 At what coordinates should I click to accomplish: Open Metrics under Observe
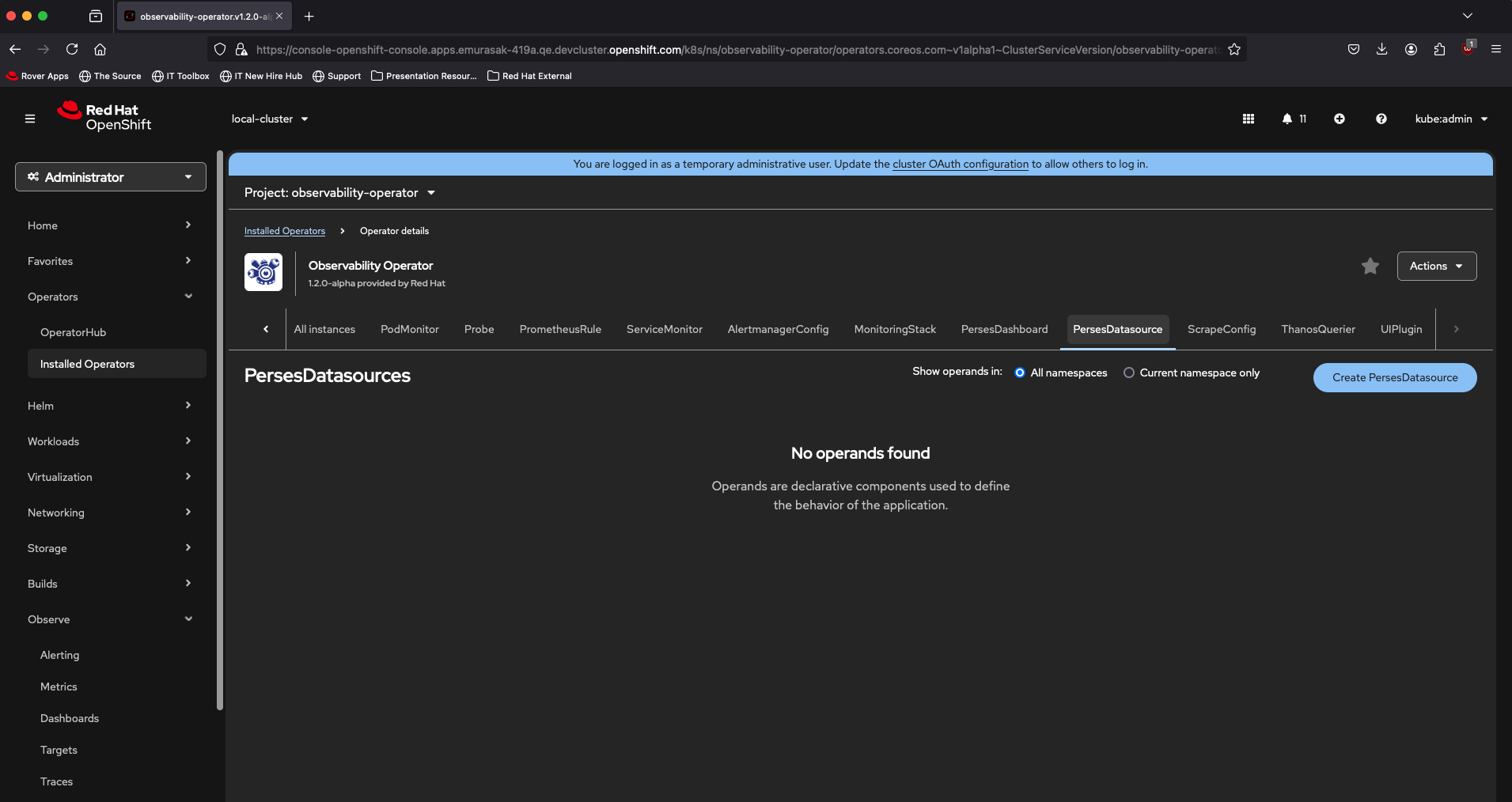pyautogui.click(x=117, y=687)
